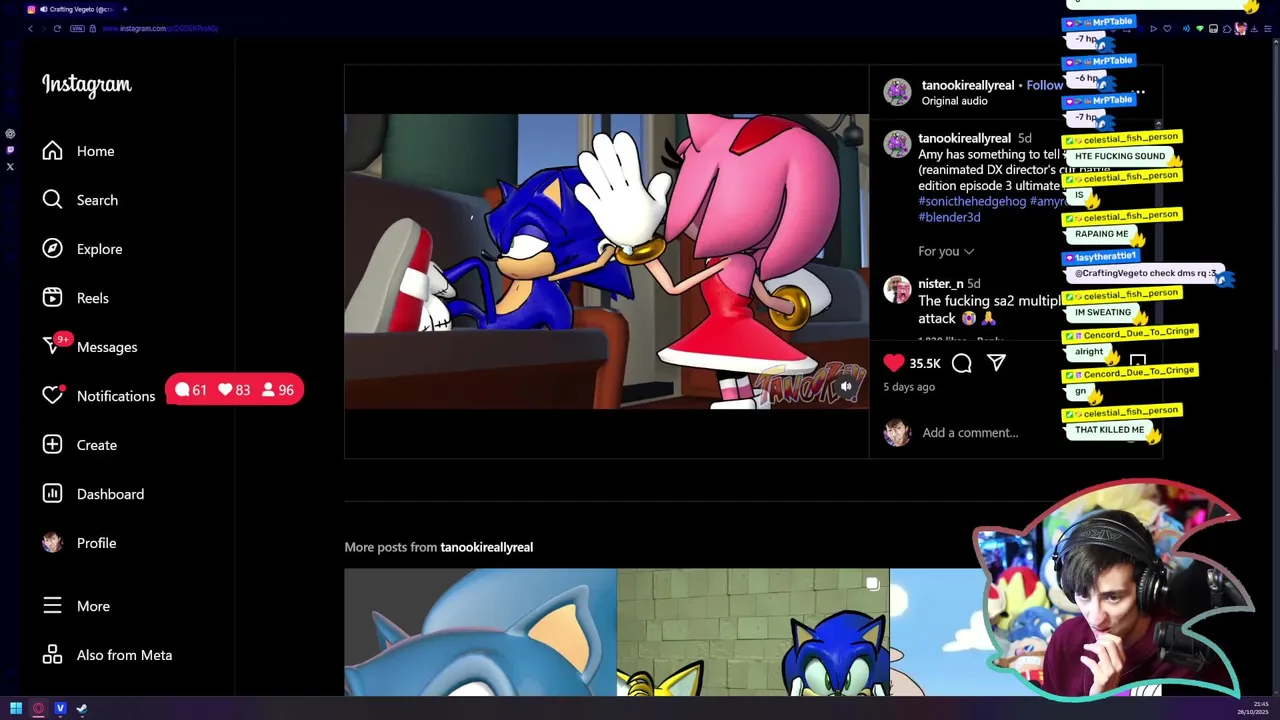Viewport: 1280px width, 720px height.
Task: Open the More hamburger menu
Action: click(x=75, y=606)
